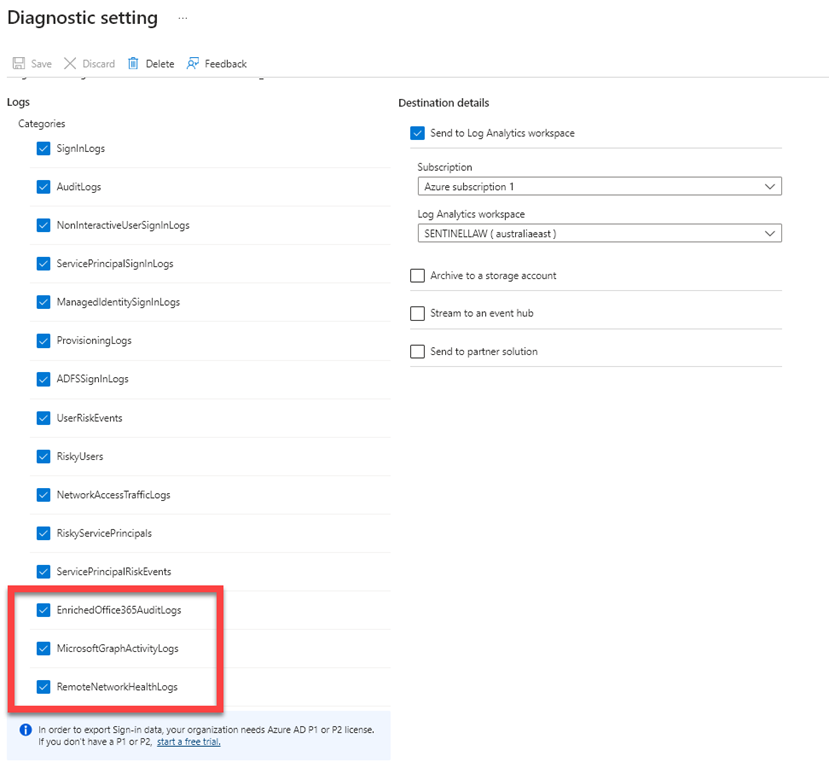Click the Feedback toolbar label
The image size is (829, 768).
(225, 64)
